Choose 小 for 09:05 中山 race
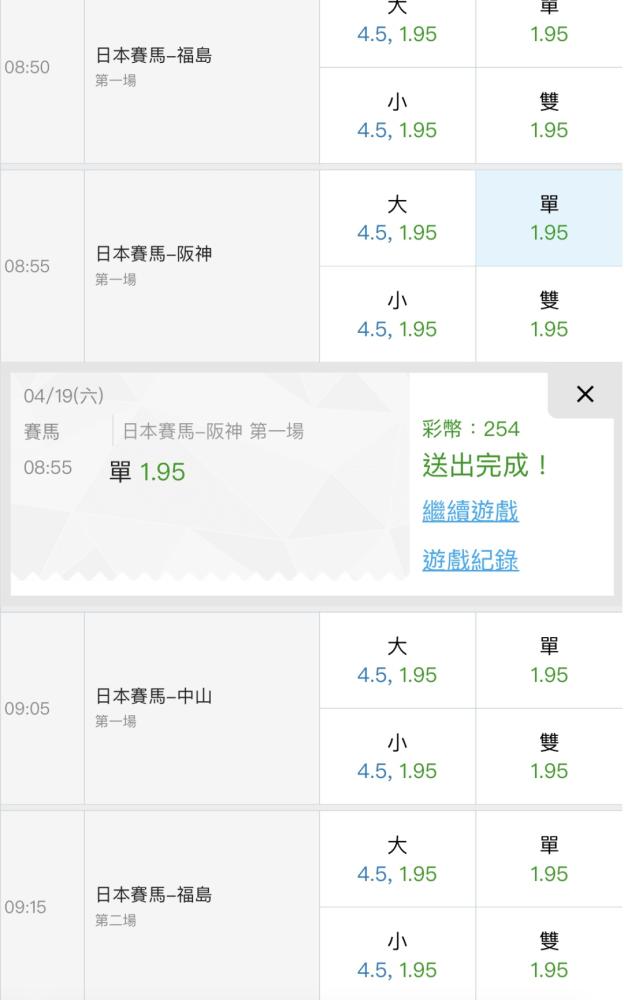The width and height of the screenshot is (624, 1000). click(397, 756)
